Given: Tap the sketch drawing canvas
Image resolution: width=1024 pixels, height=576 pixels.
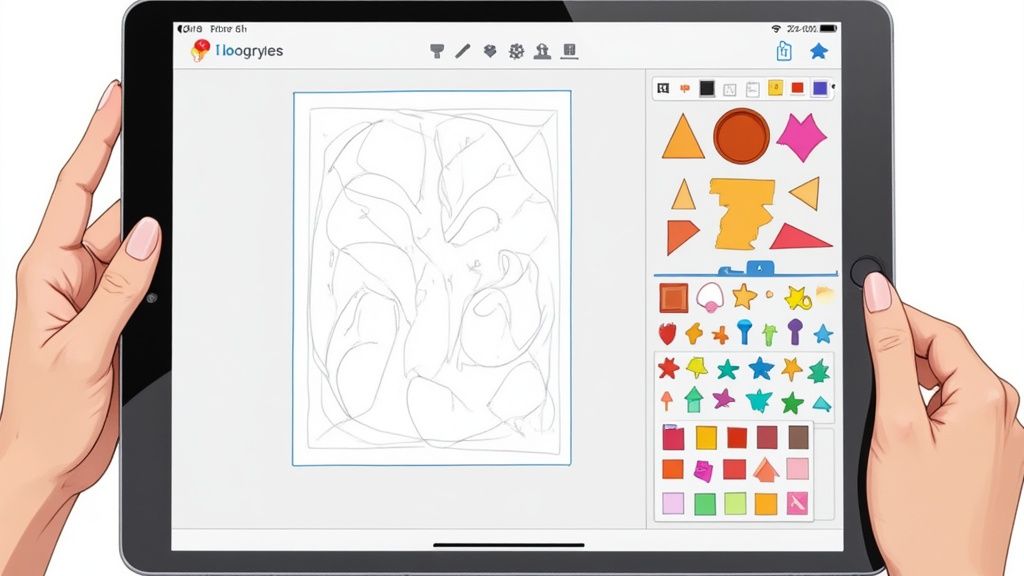Looking at the screenshot, I should point(432,278).
